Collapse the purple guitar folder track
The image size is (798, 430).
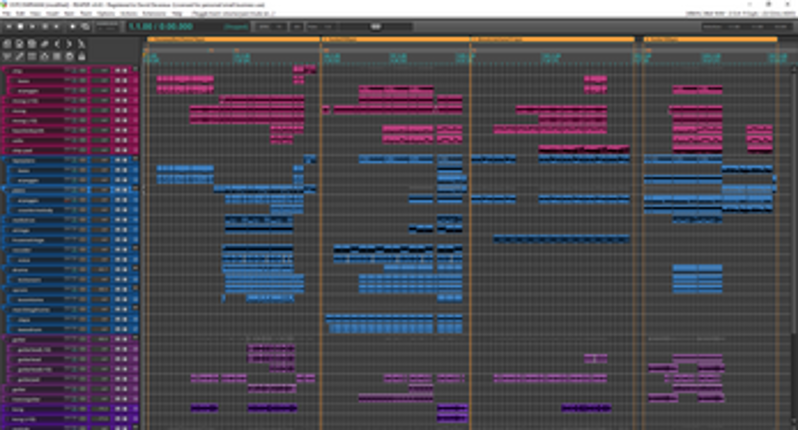click(x=135, y=338)
